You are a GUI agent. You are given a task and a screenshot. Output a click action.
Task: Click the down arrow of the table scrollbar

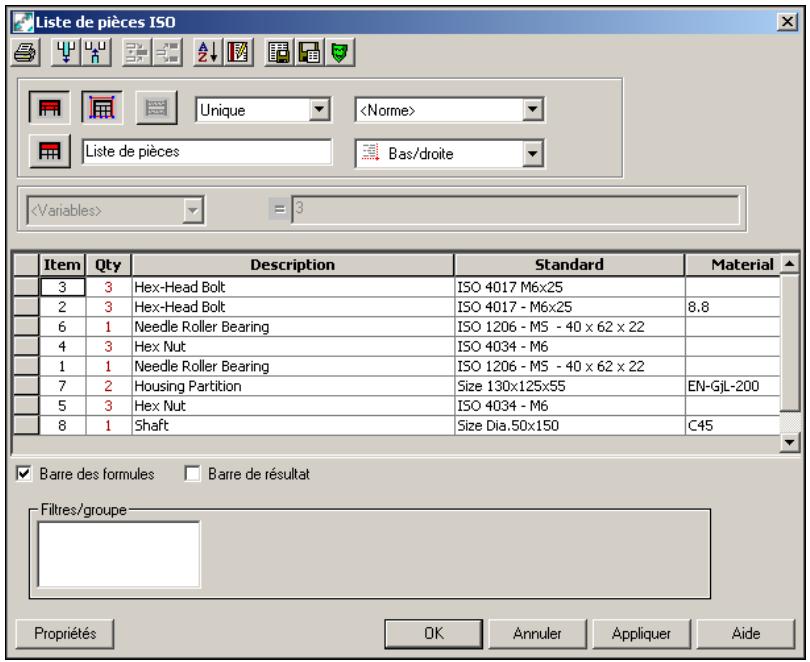click(790, 442)
